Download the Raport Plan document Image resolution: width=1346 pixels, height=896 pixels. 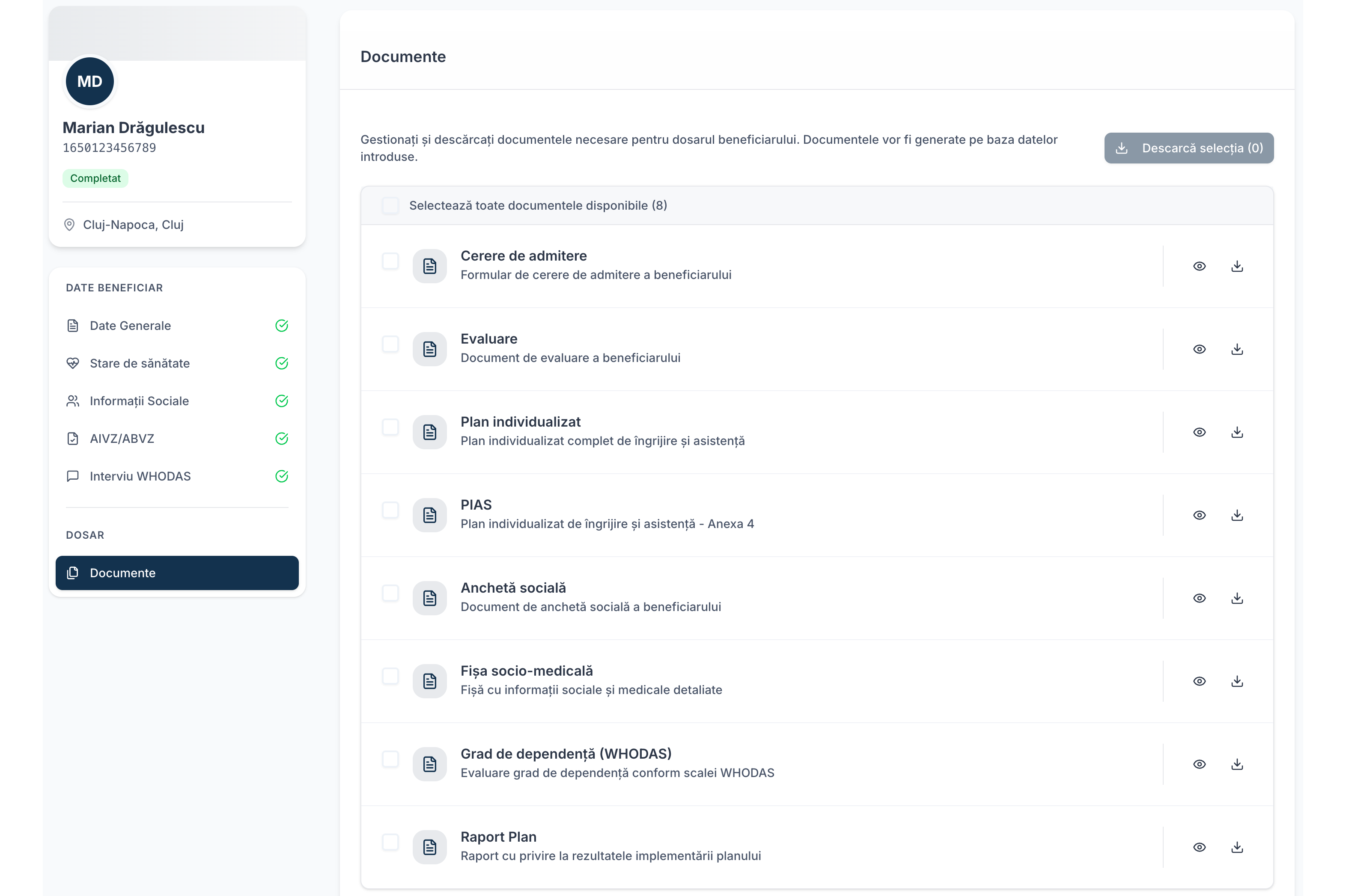1237,847
